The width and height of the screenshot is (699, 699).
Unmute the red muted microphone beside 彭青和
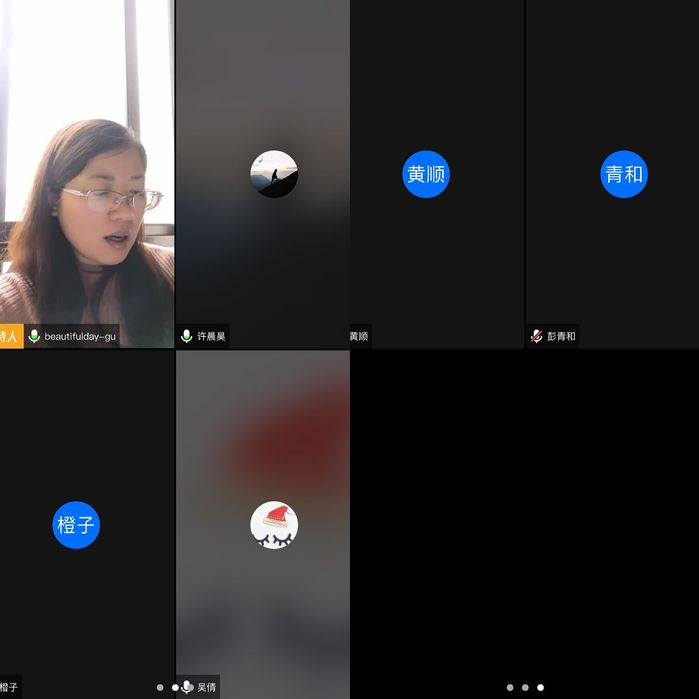pos(537,337)
